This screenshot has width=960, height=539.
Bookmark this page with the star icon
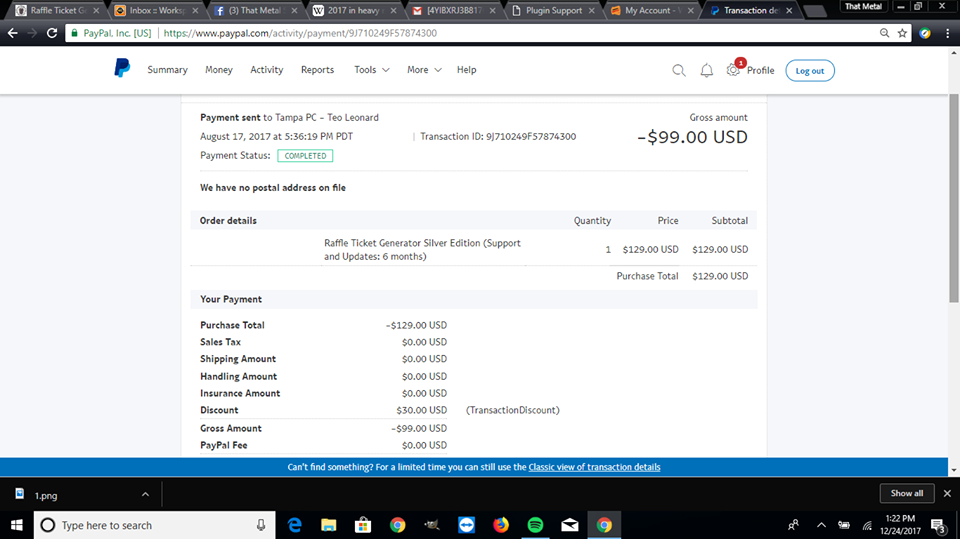point(903,33)
